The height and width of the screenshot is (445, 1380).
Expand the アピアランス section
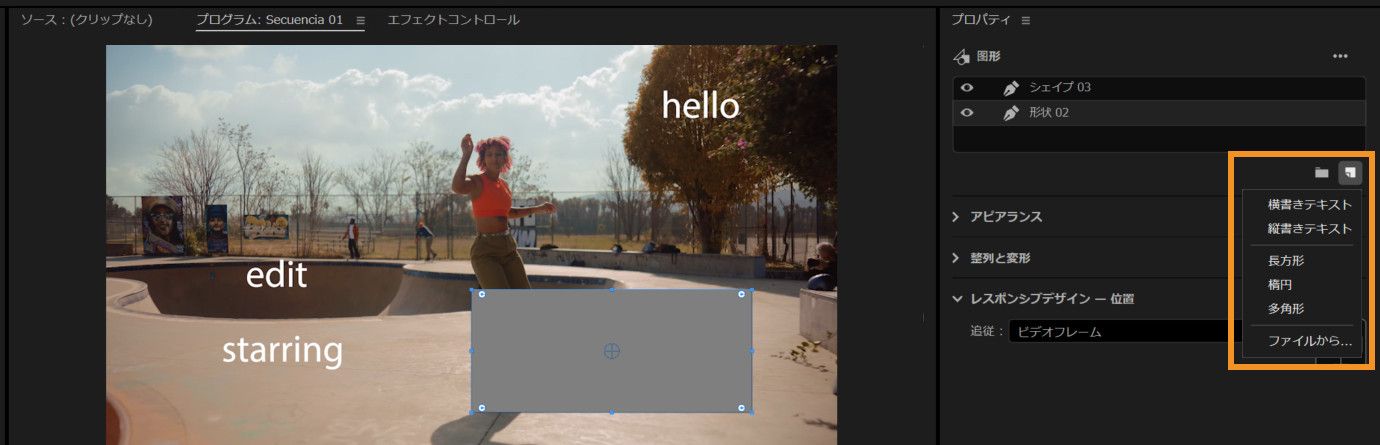pos(956,217)
